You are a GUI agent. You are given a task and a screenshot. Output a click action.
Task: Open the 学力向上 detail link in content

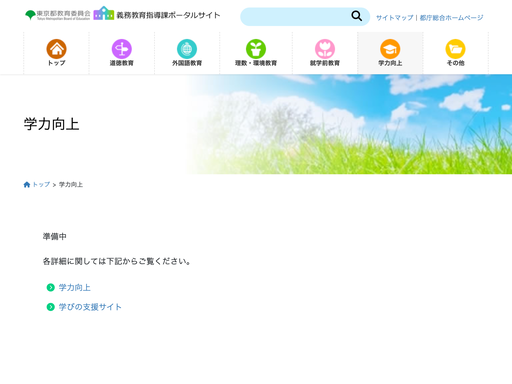(75, 287)
